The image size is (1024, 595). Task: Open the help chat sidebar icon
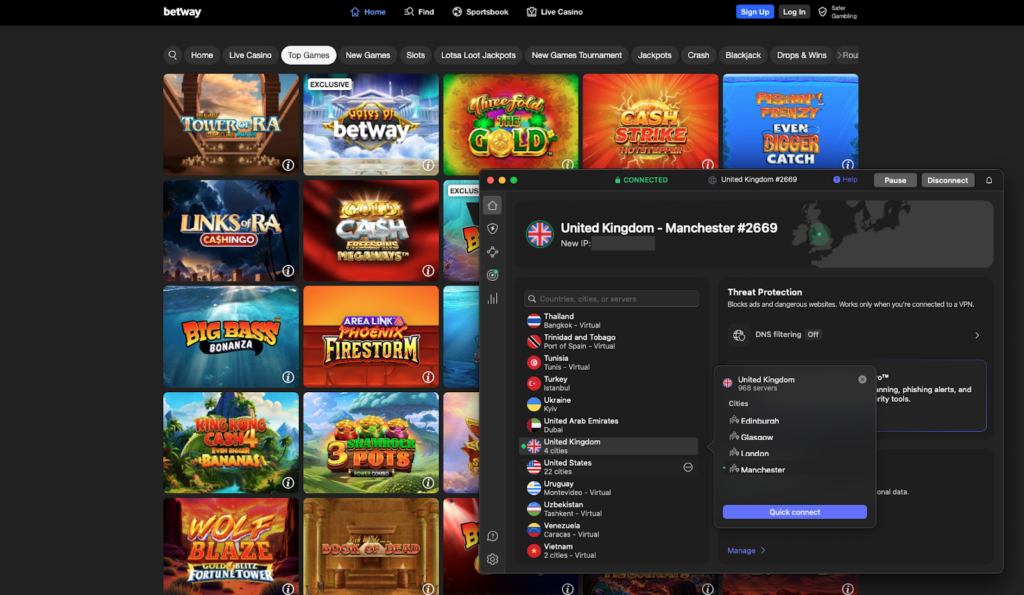click(x=492, y=536)
